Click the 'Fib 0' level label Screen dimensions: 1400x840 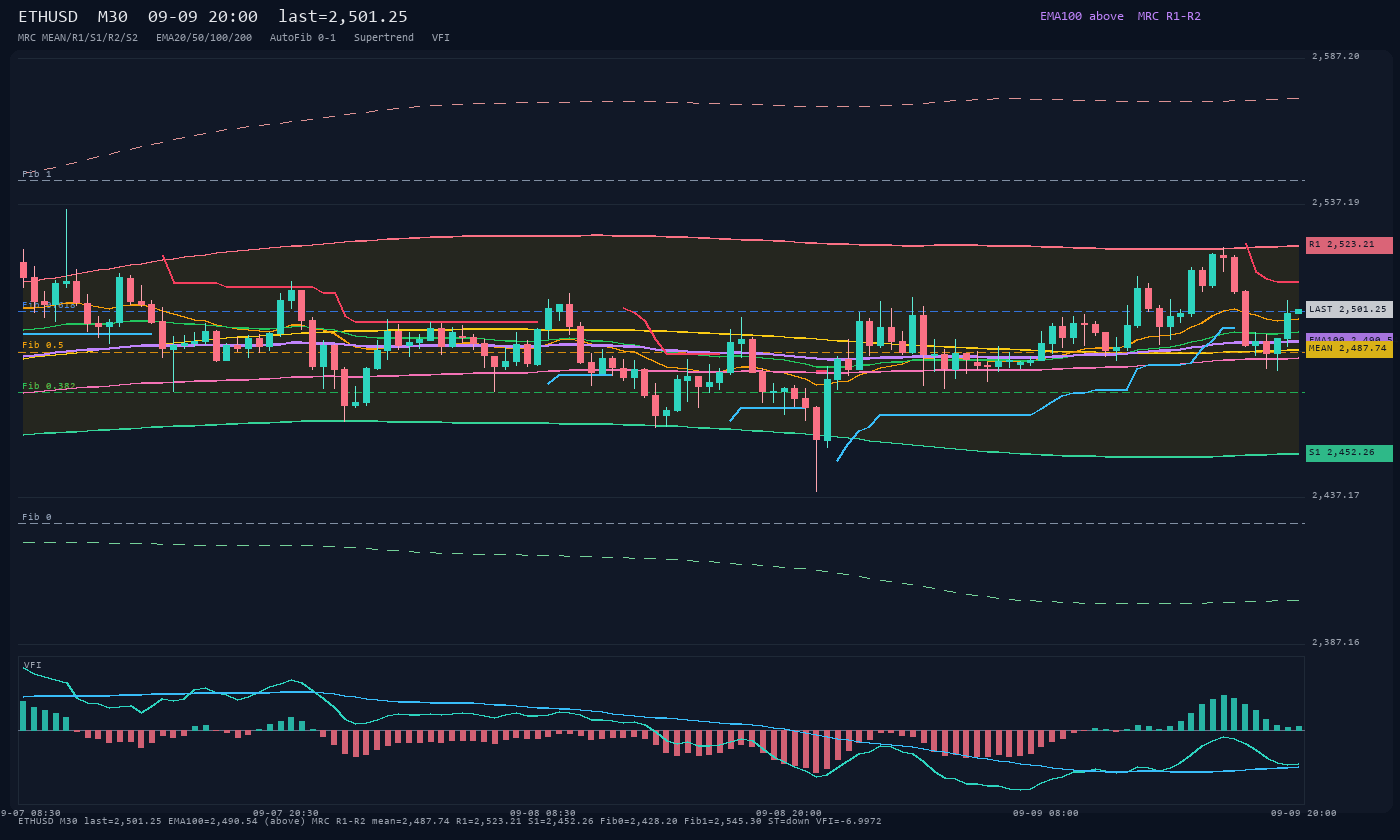click(37, 517)
